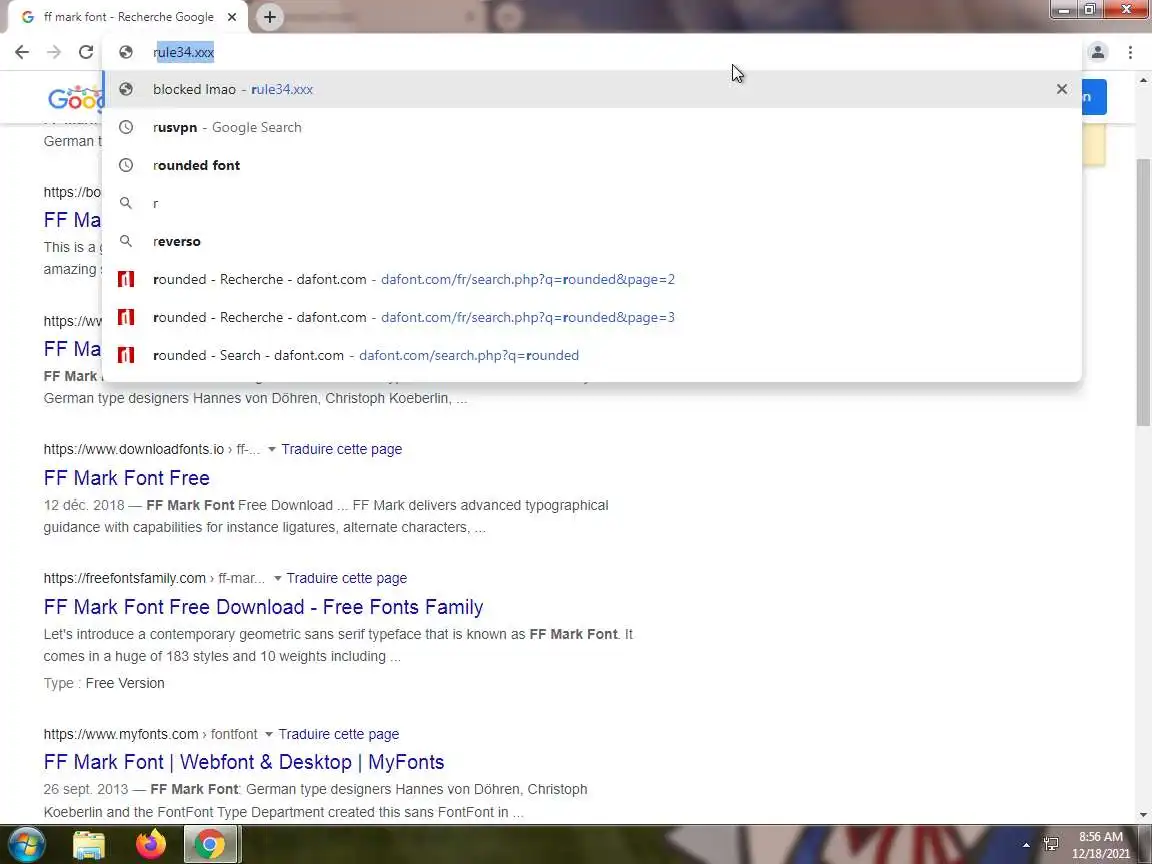Click 'Traduire cette page' for myfonts.com result
Image resolution: width=1152 pixels, height=864 pixels.
(x=339, y=734)
